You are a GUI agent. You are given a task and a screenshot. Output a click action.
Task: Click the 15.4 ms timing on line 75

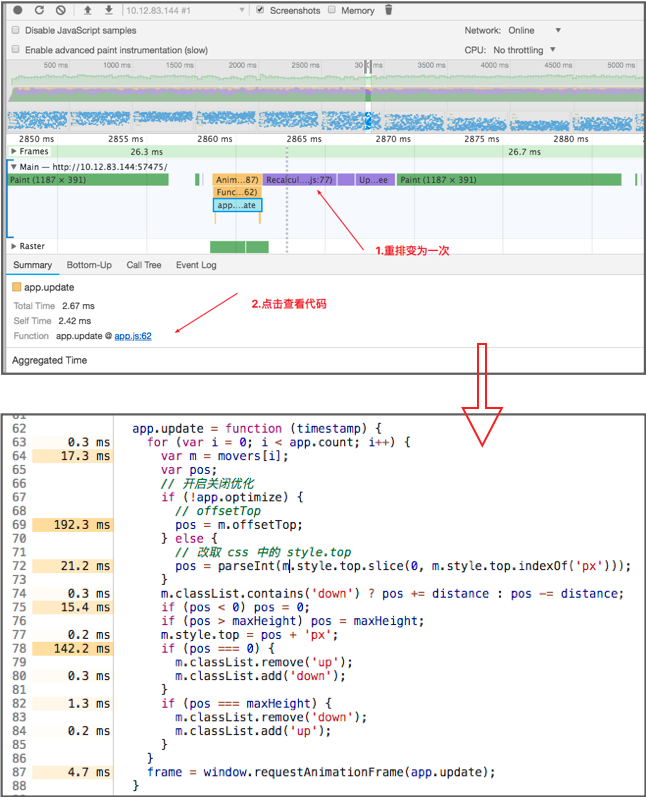tap(85, 607)
